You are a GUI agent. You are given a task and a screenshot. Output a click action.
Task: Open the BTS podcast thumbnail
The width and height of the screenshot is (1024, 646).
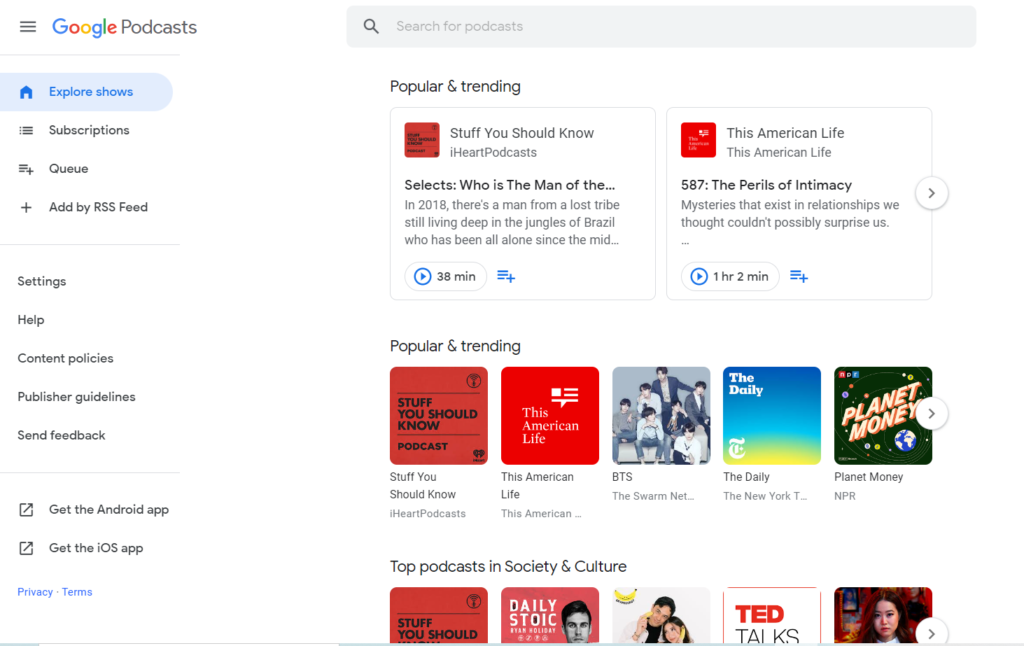[661, 416]
